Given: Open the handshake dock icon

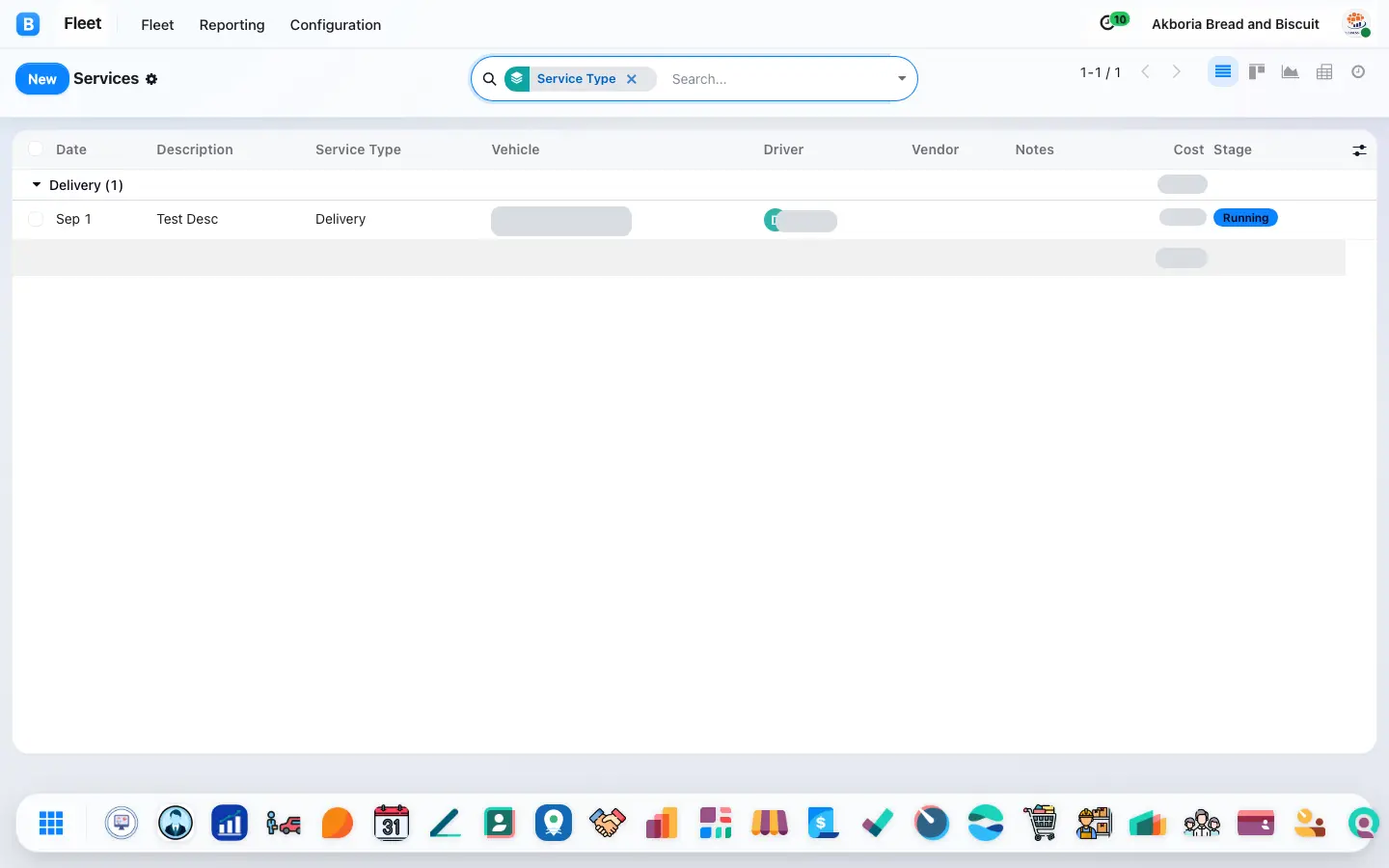Looking at the screenshot, I should [608, 823].
